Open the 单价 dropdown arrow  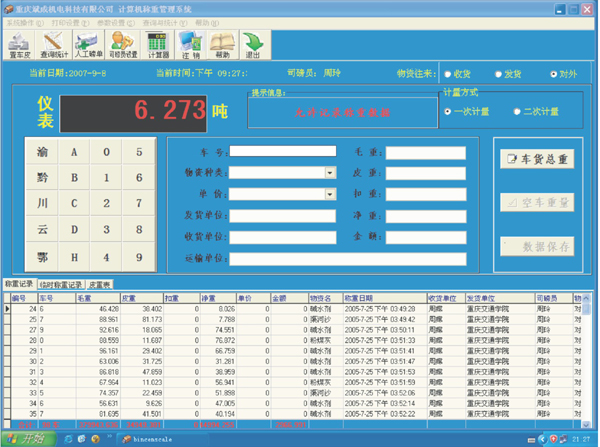330,194
